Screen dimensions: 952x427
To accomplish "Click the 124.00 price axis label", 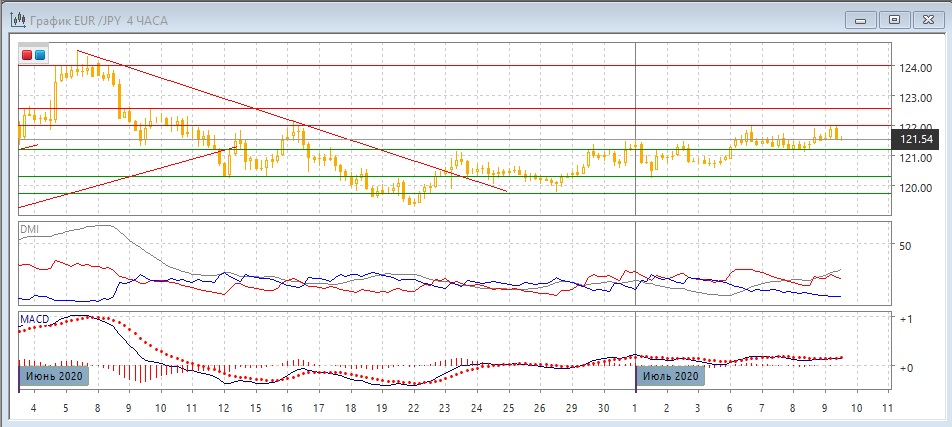I will (x=915, y=68).
